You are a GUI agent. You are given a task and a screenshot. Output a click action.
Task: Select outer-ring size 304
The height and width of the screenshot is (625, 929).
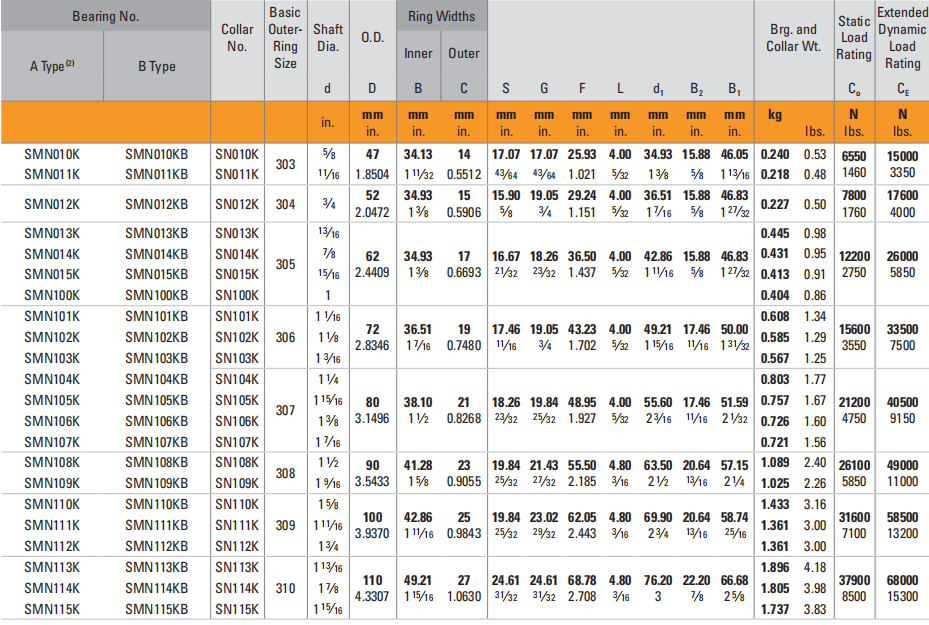285,204
